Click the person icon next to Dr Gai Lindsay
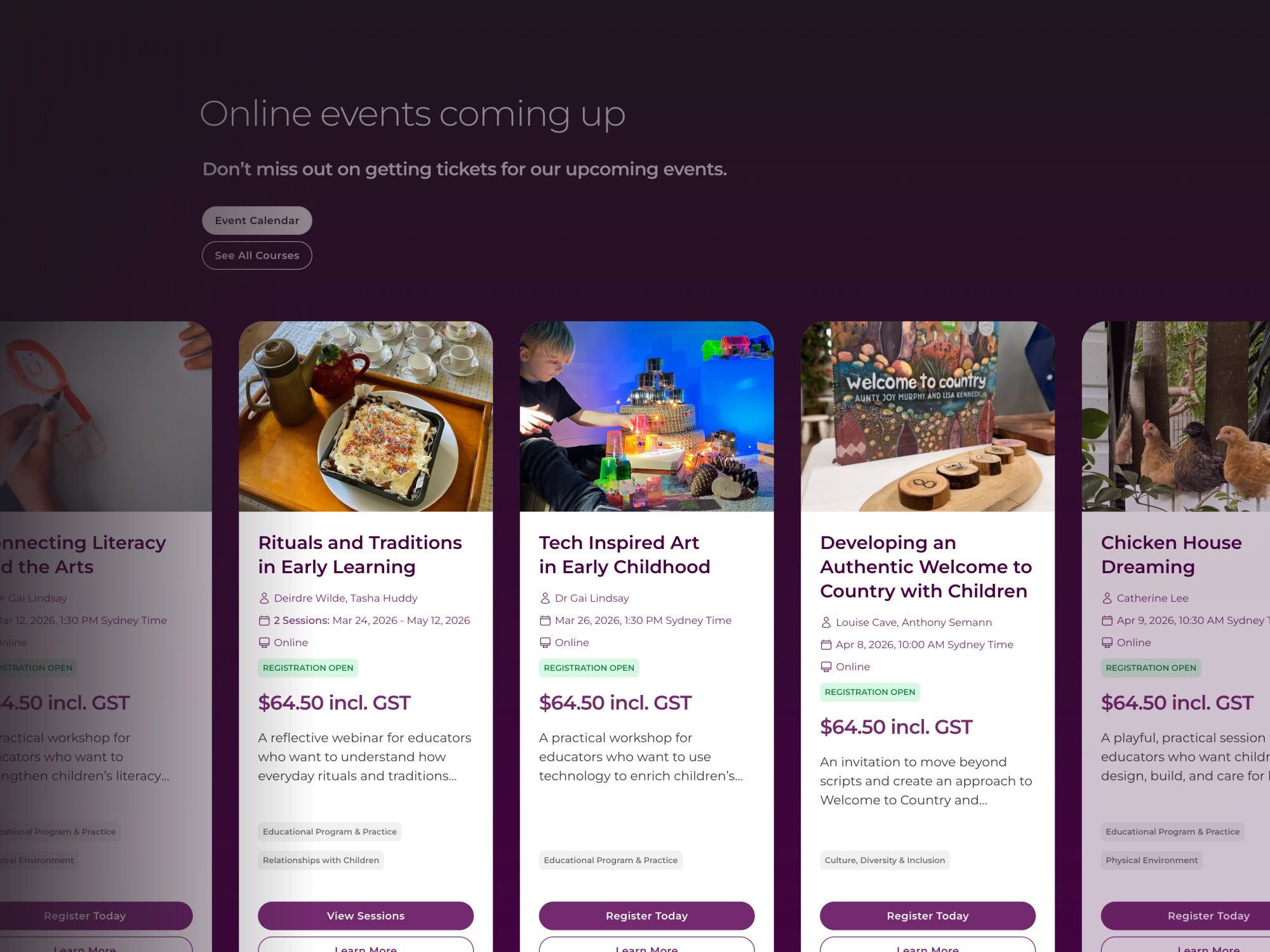This screenshot has width=1270, height=952. [545, 598]
